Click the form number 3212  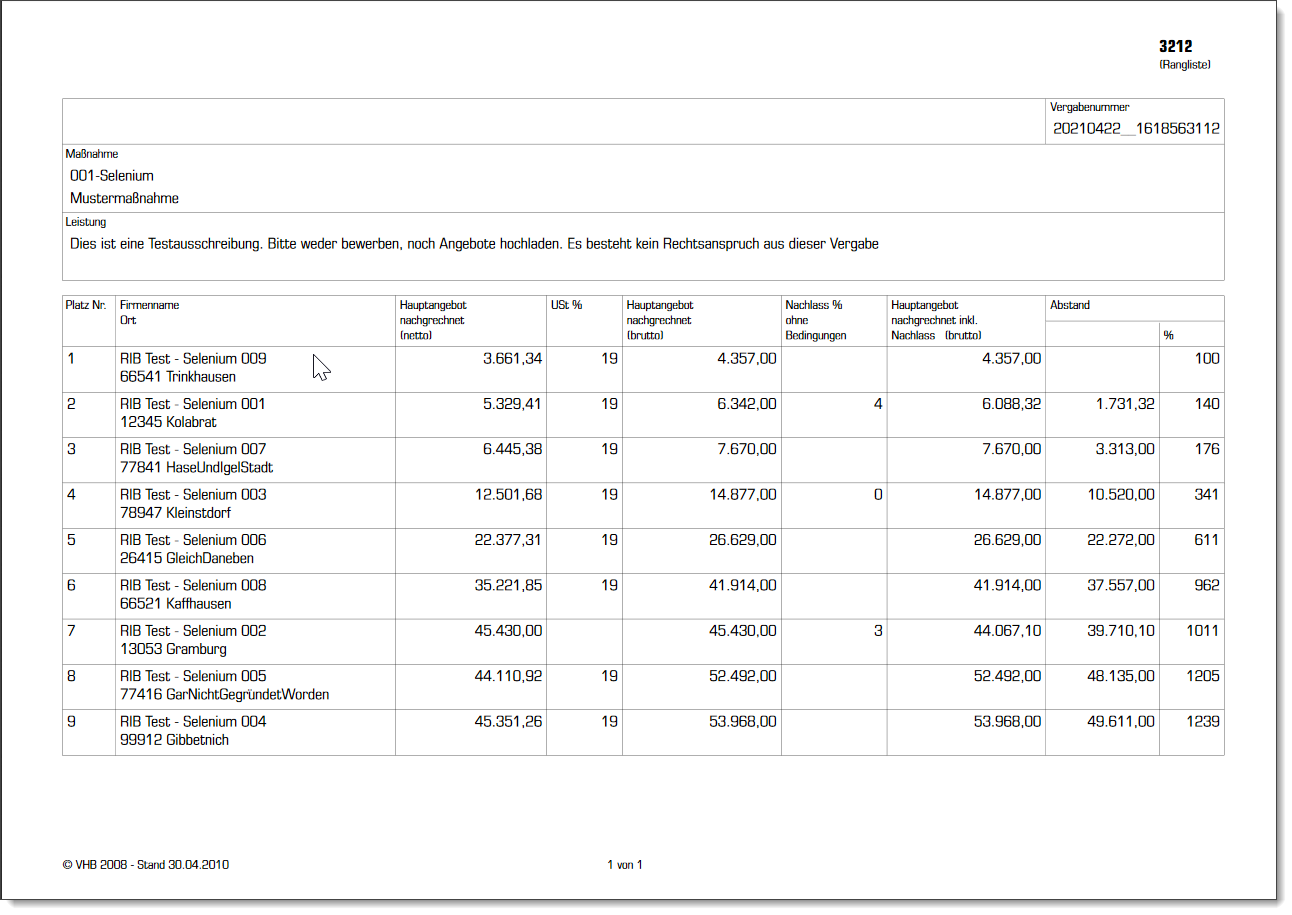(1176, 46)
